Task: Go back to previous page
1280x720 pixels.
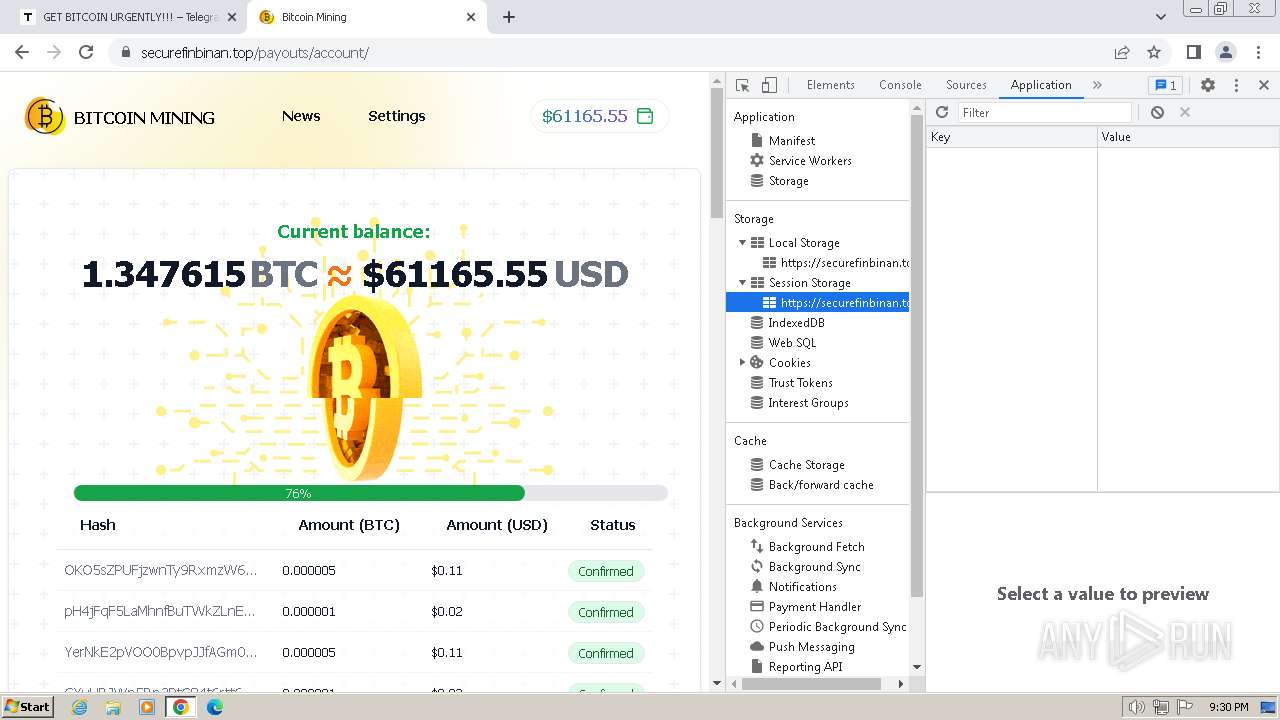Action: click(x=22, y=52)
